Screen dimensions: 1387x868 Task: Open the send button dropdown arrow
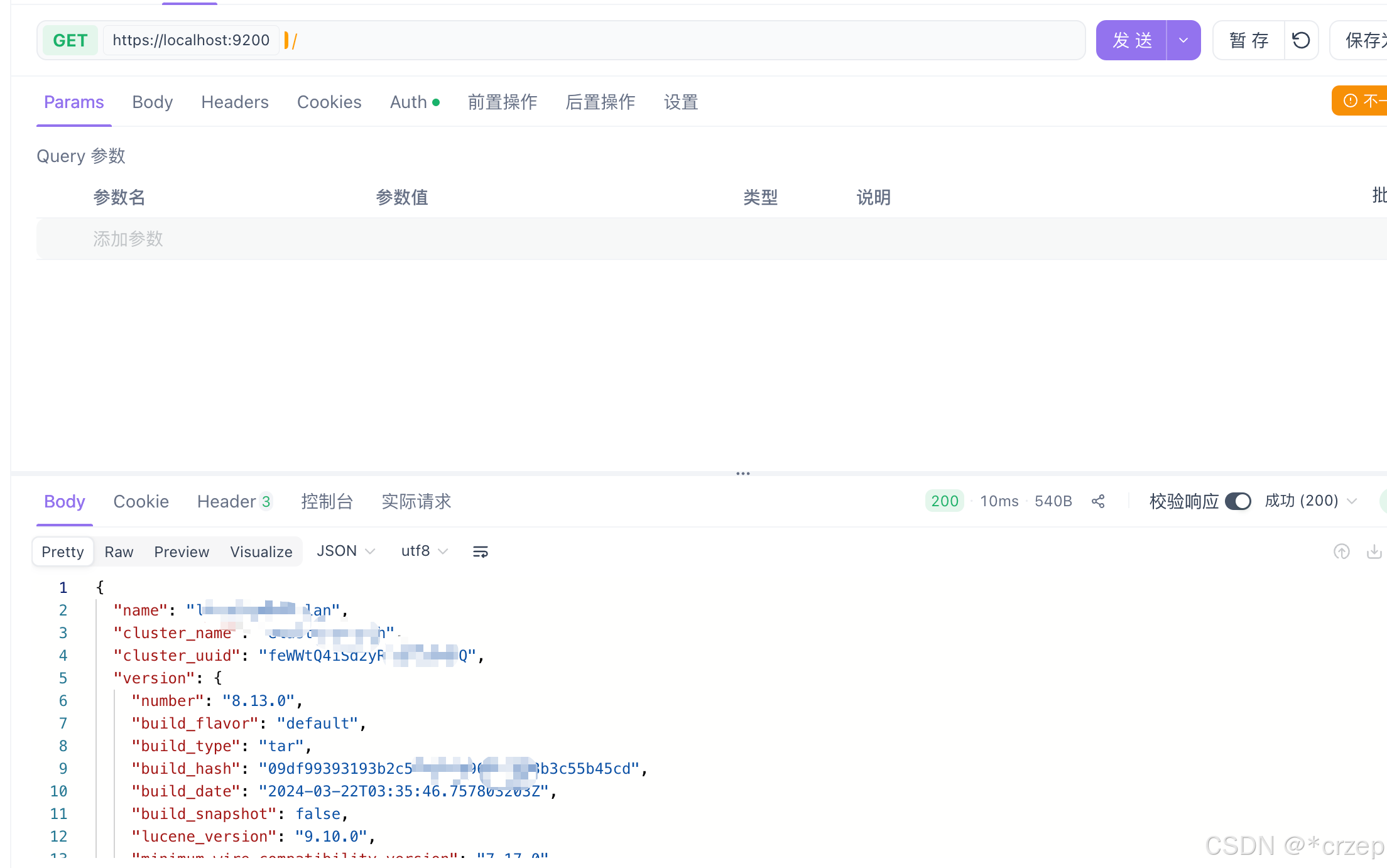[1183, 41]
